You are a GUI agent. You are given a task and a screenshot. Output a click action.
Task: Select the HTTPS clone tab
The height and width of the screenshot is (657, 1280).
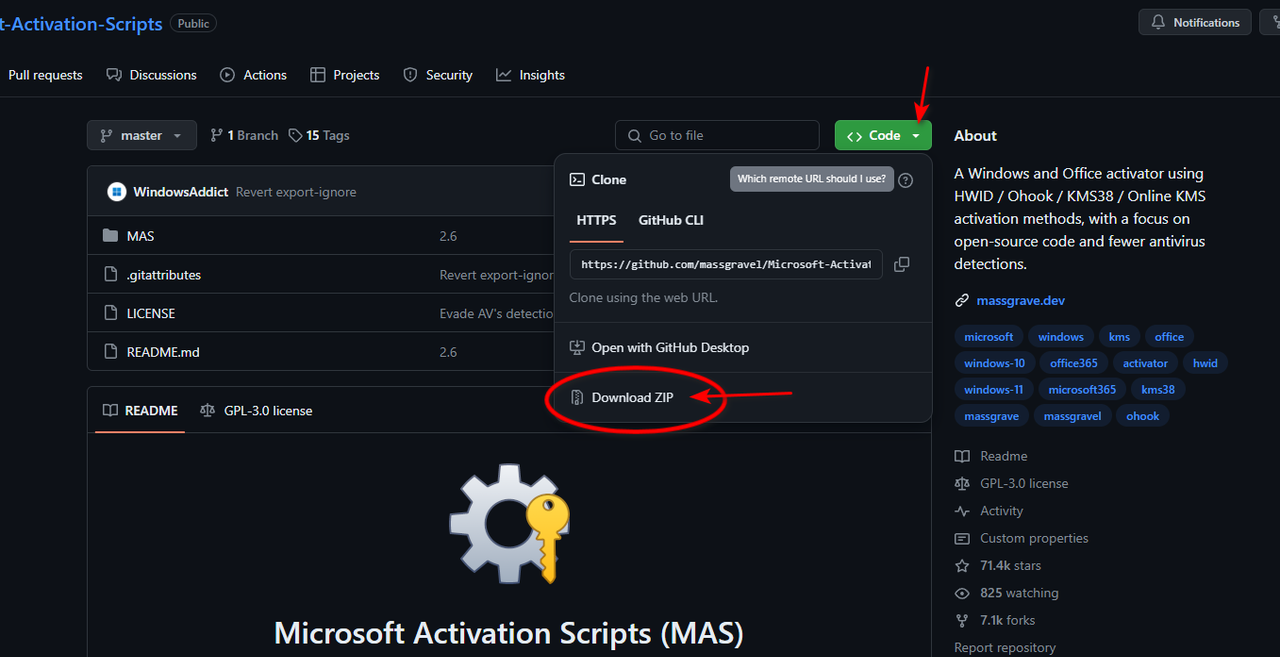coord(597,220)
